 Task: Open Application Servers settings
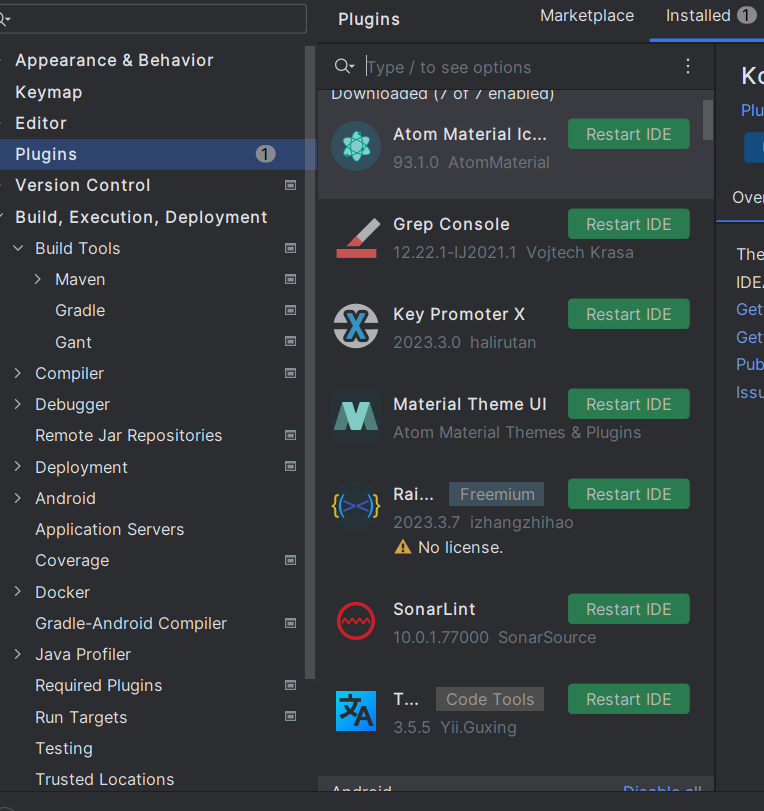(110, 530)
